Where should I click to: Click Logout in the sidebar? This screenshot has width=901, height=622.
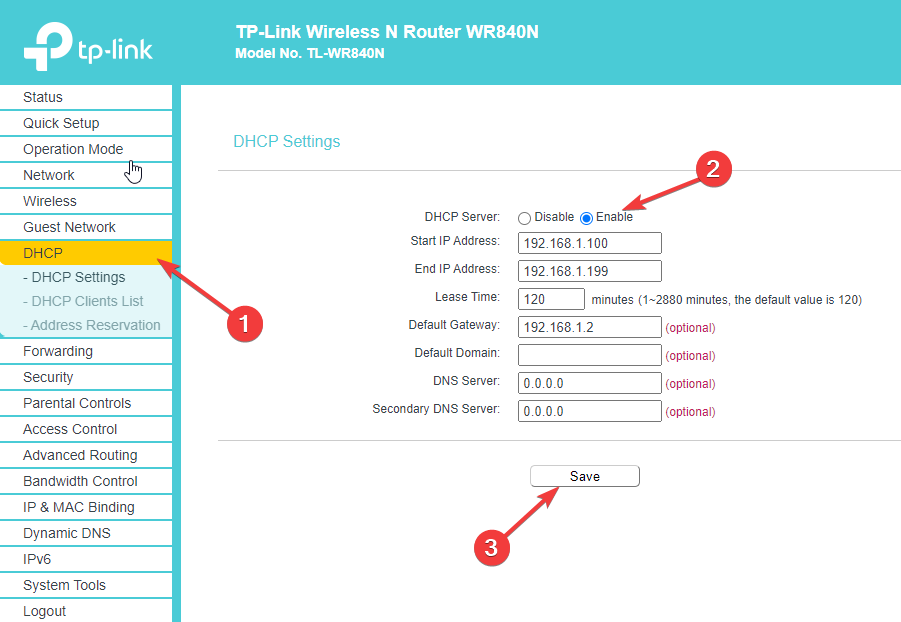pyautogui.click(x=86, y=611)
